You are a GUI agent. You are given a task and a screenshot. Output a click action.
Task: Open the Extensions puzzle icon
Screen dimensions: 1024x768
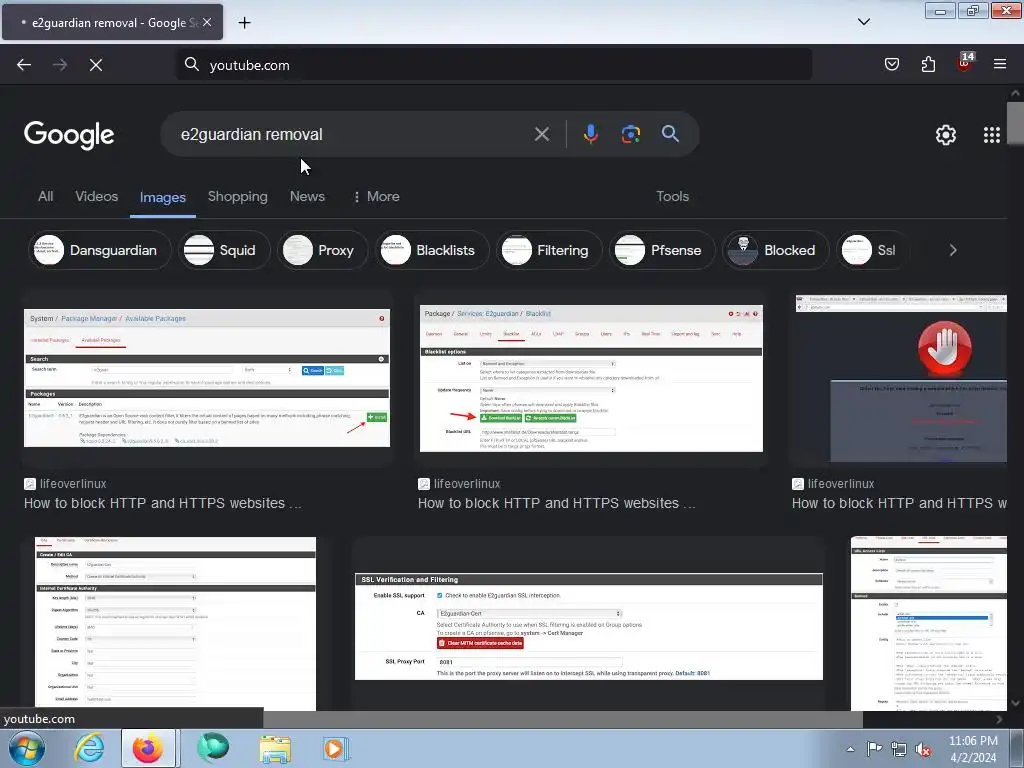coord(928,64)
